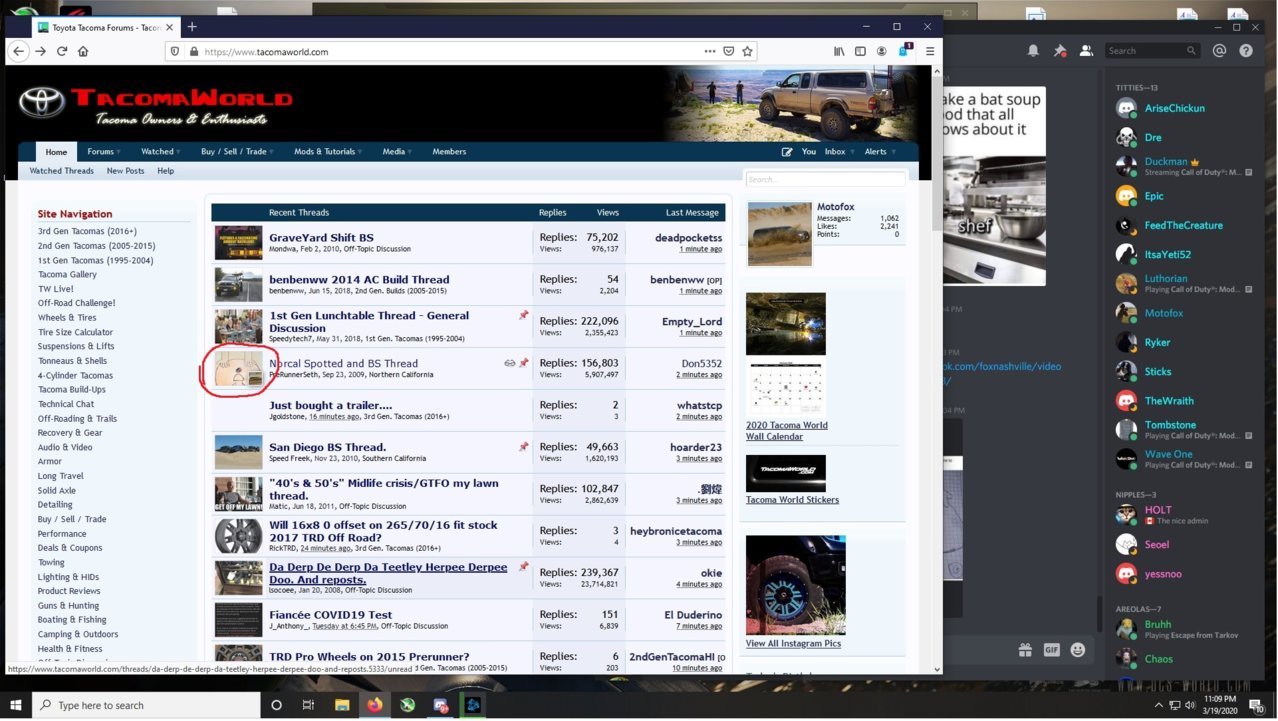The image size is (1278, 721).
Task: Open Watched Threads sub-navigation link
Action: (62, 171)
